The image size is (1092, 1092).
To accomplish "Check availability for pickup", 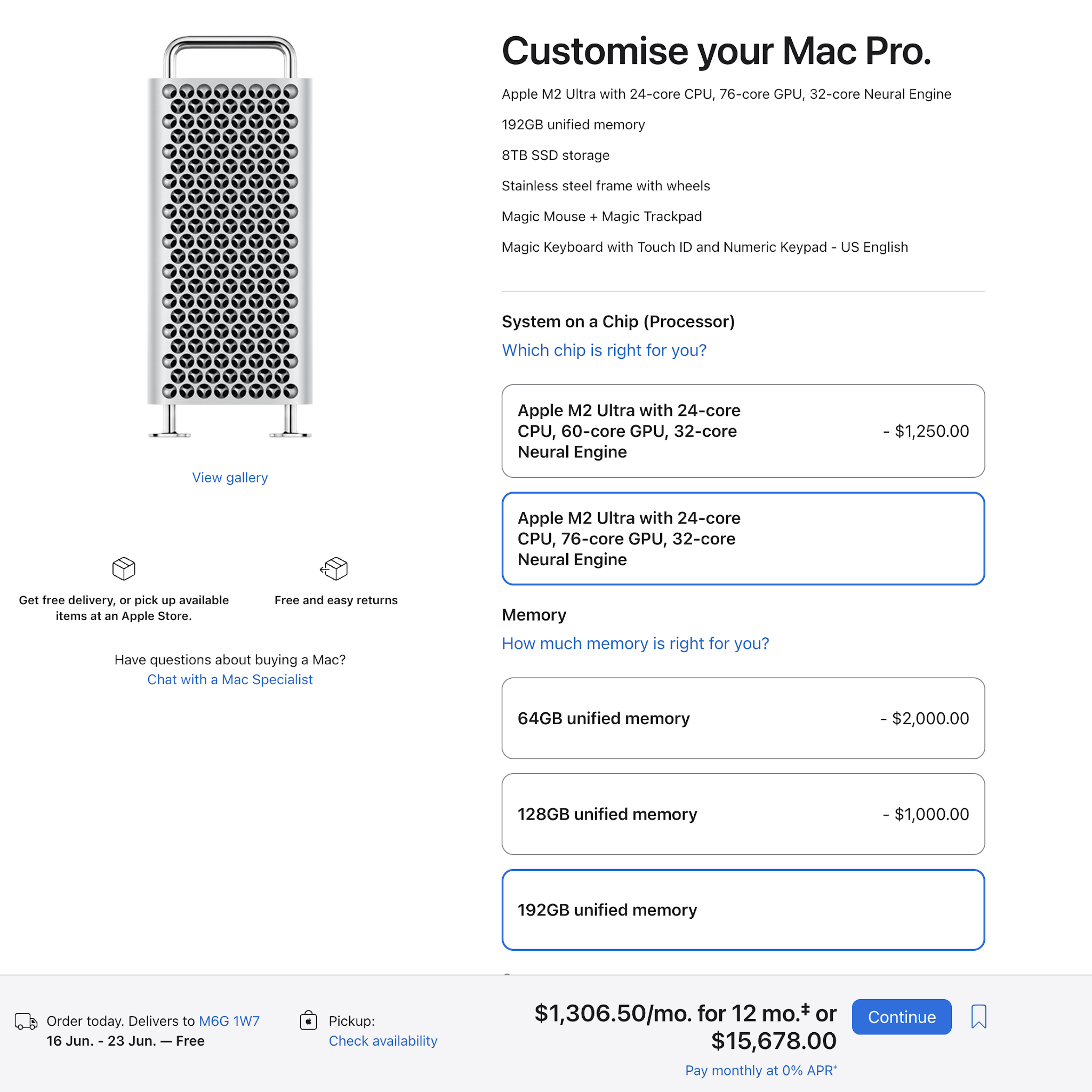I will coord(383,1041).
